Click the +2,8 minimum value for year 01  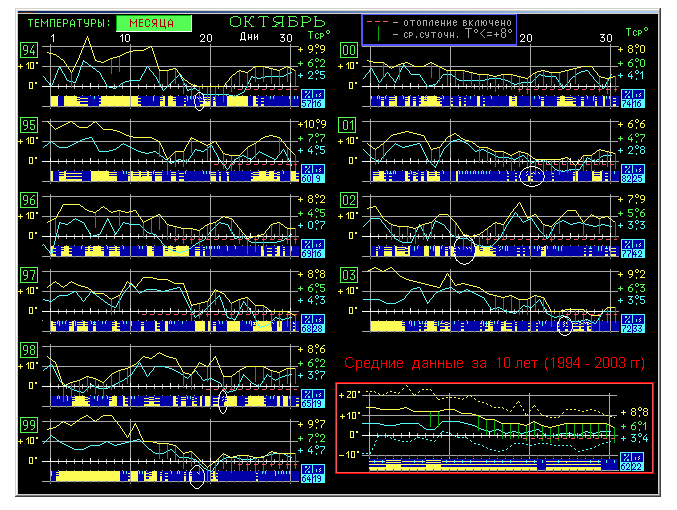[632, 150]
